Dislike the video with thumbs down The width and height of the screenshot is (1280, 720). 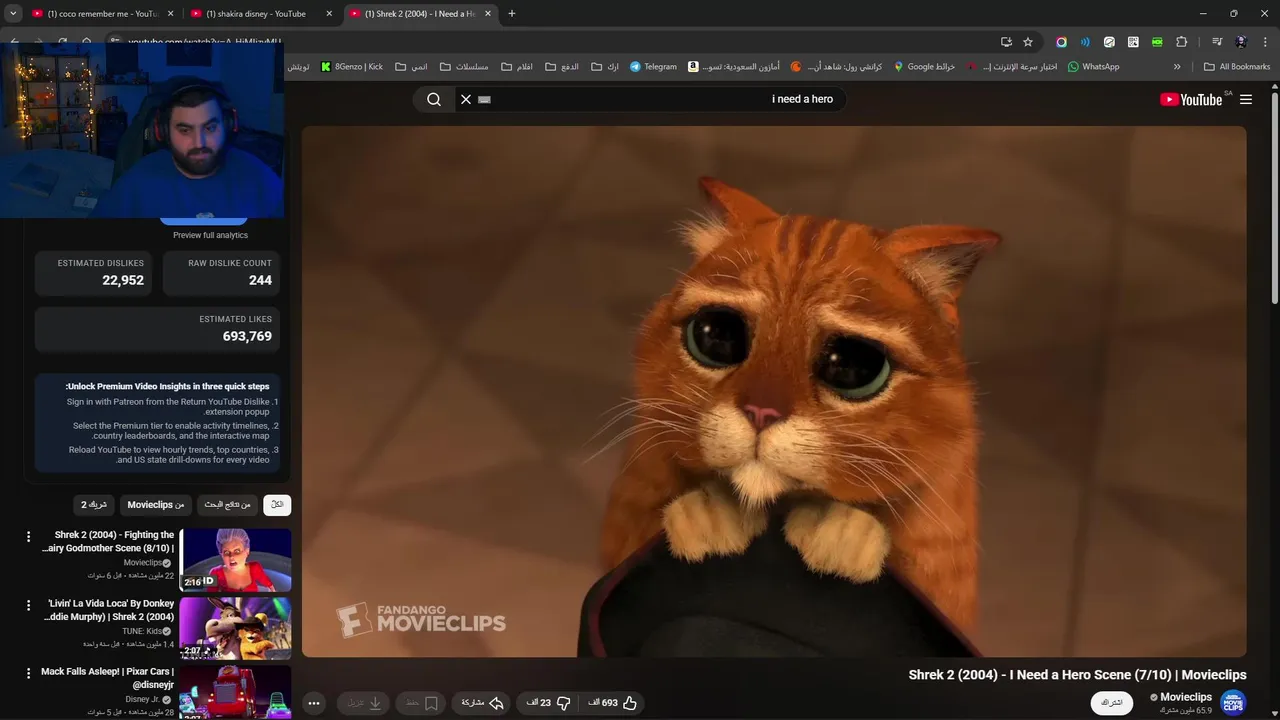coord(549,703)
